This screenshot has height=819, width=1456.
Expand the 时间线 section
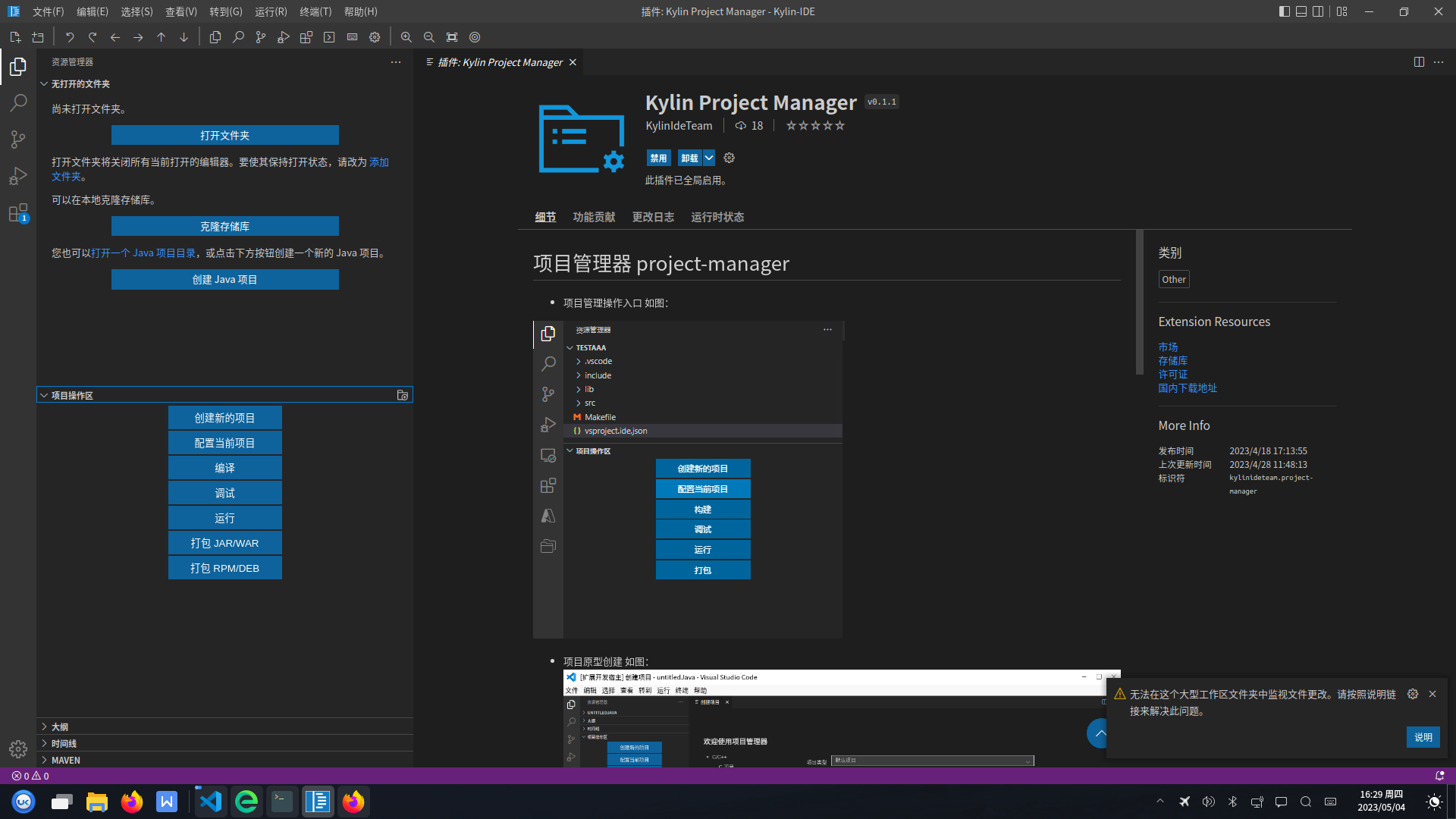224,743
